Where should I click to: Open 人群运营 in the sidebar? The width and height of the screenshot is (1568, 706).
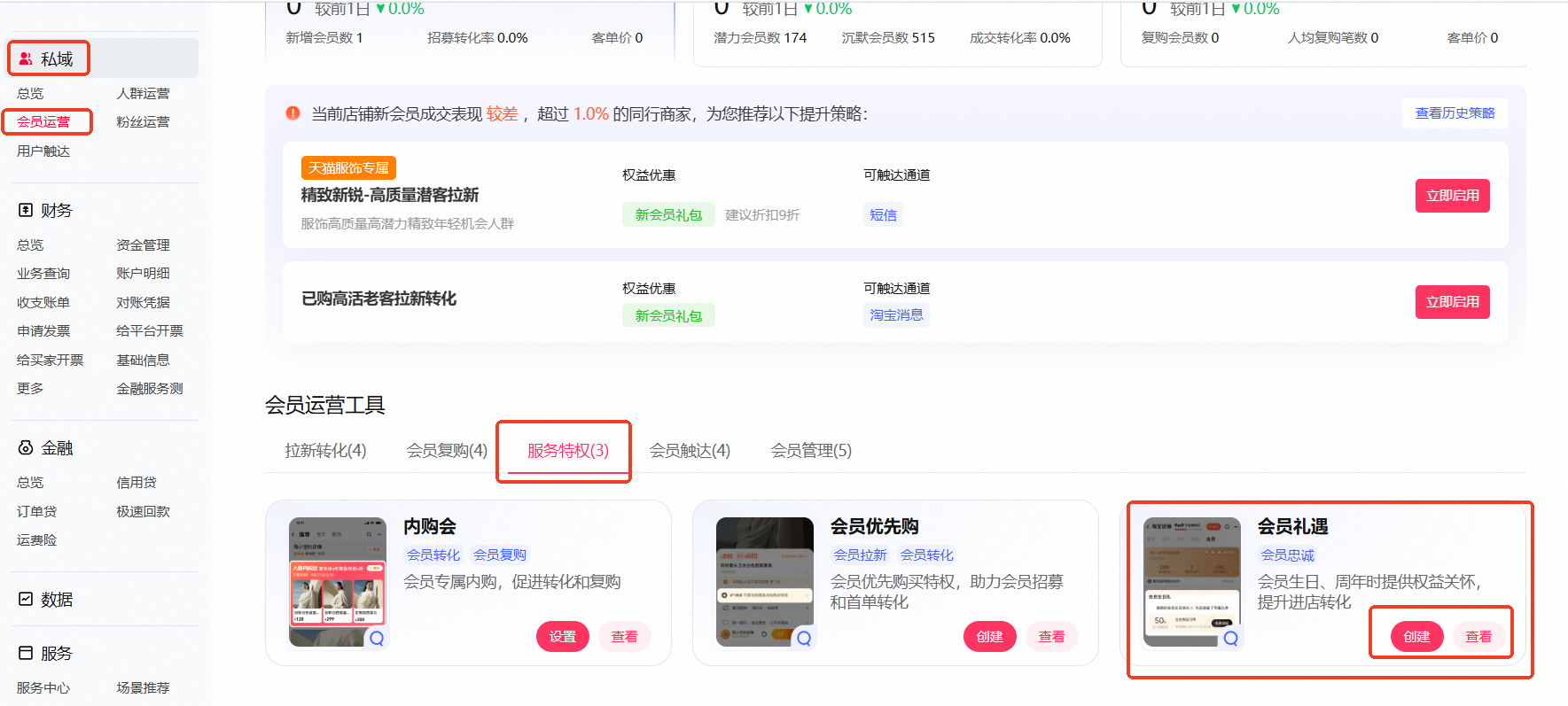pyautogui.click(x=143, y=94)
